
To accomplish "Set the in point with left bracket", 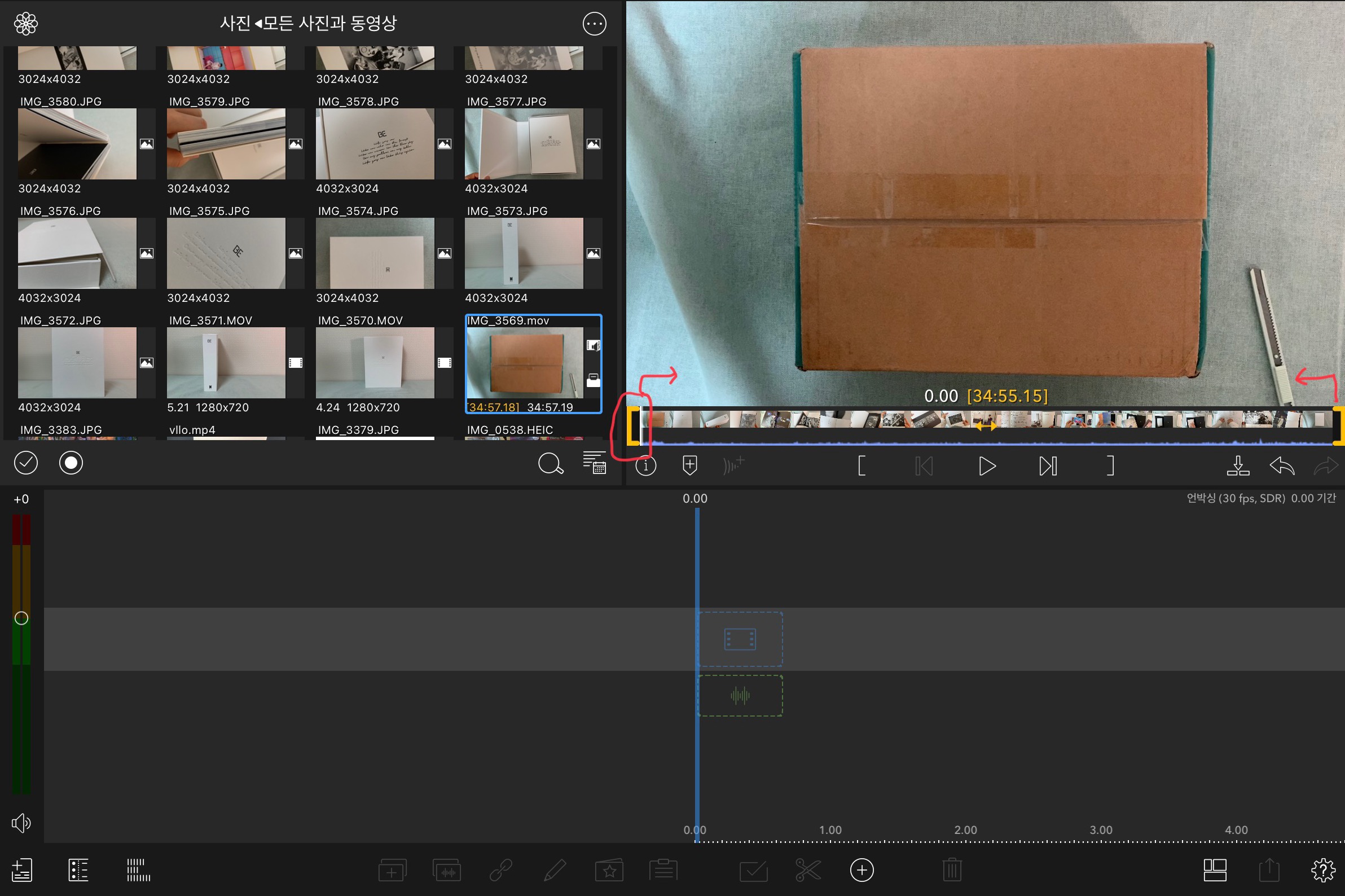I will 861,465.
